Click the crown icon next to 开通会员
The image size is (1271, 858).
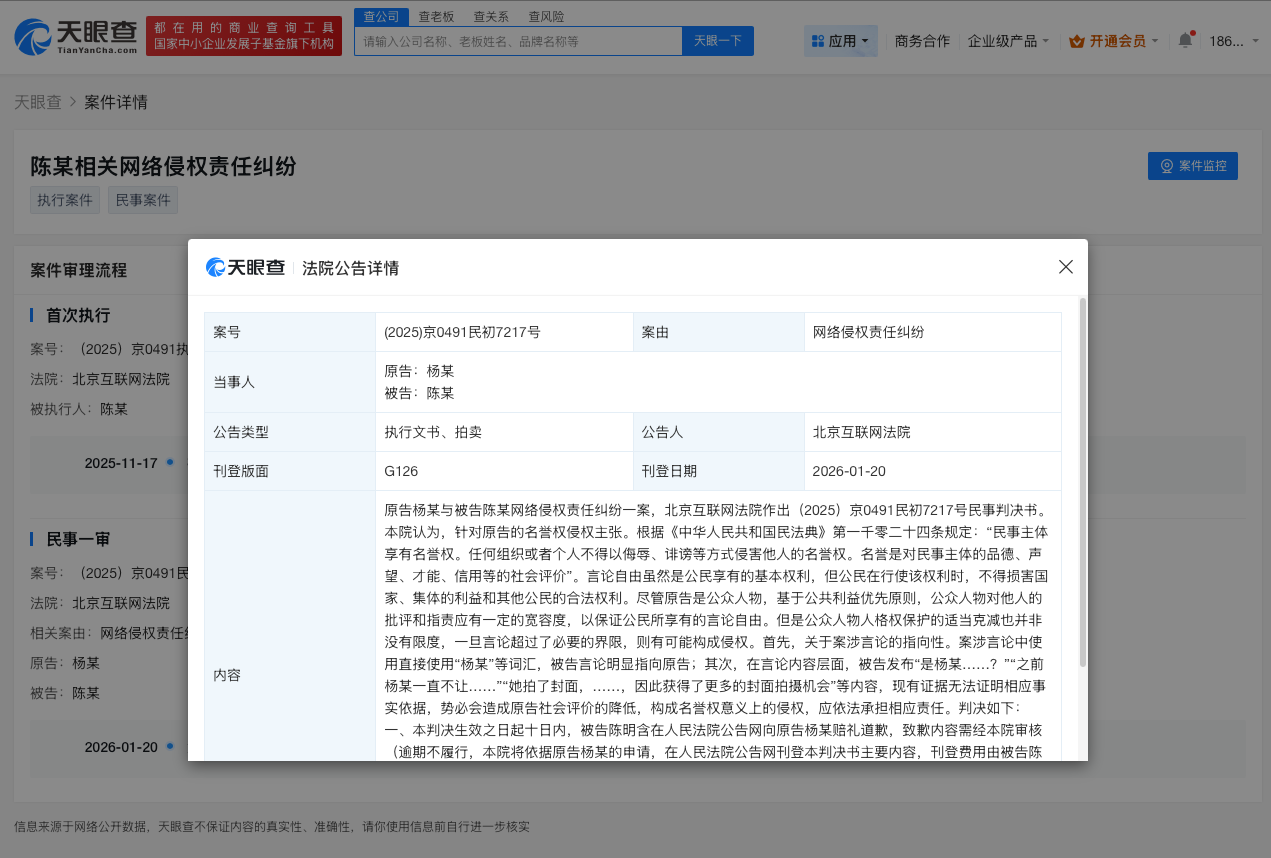pos(1077,40)
